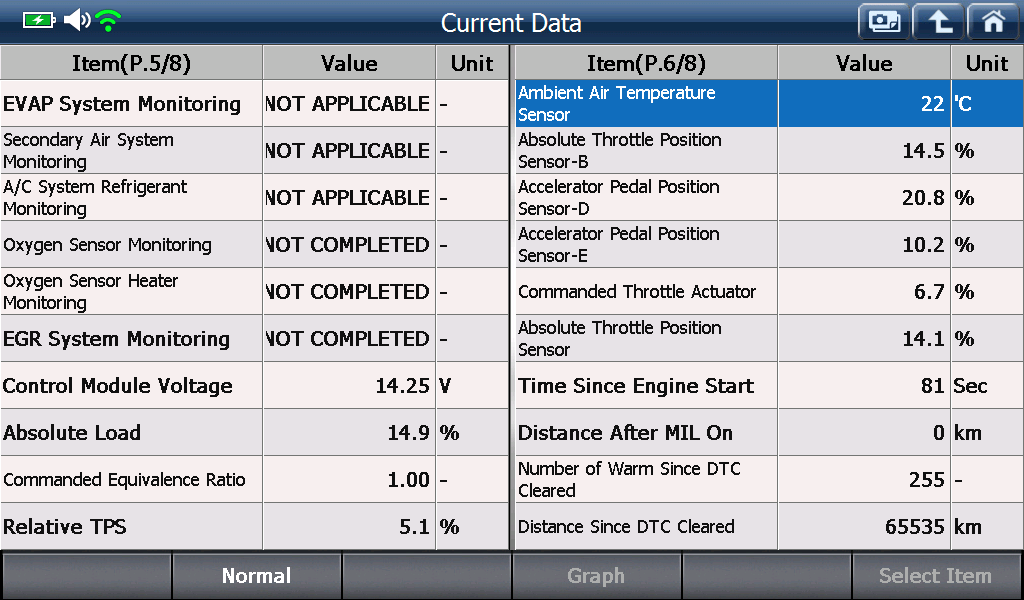Check the battery status icon
1024x600 pixels.
click(39, 20)
